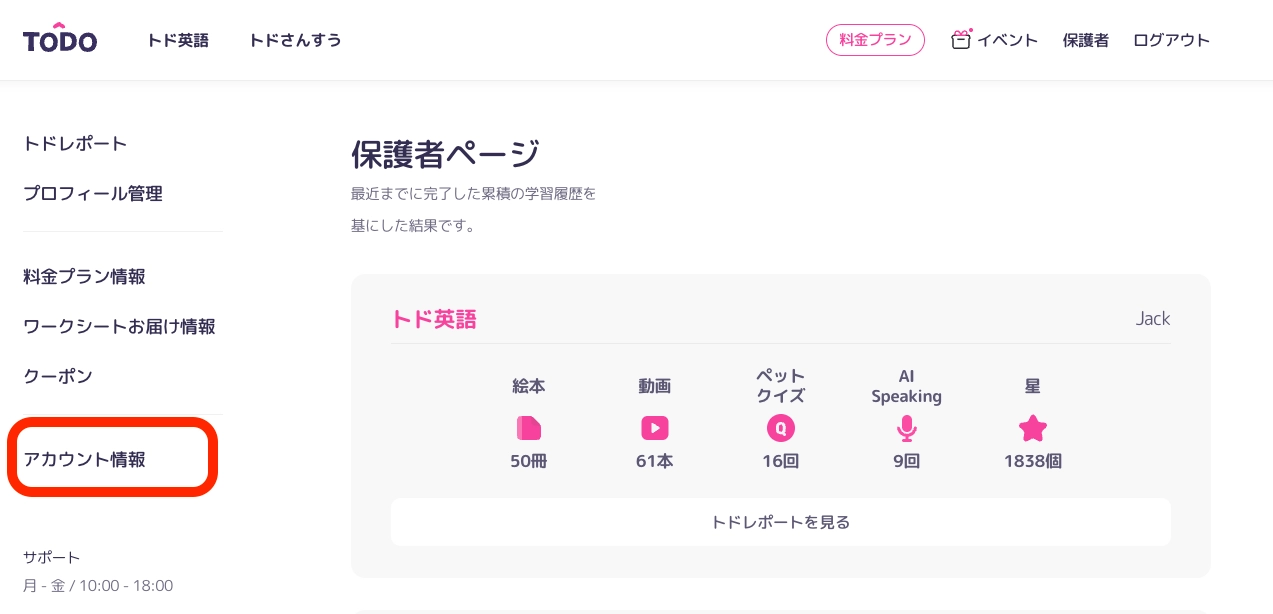
Task: Click the picture book icon
Action: tap(528, 429)
